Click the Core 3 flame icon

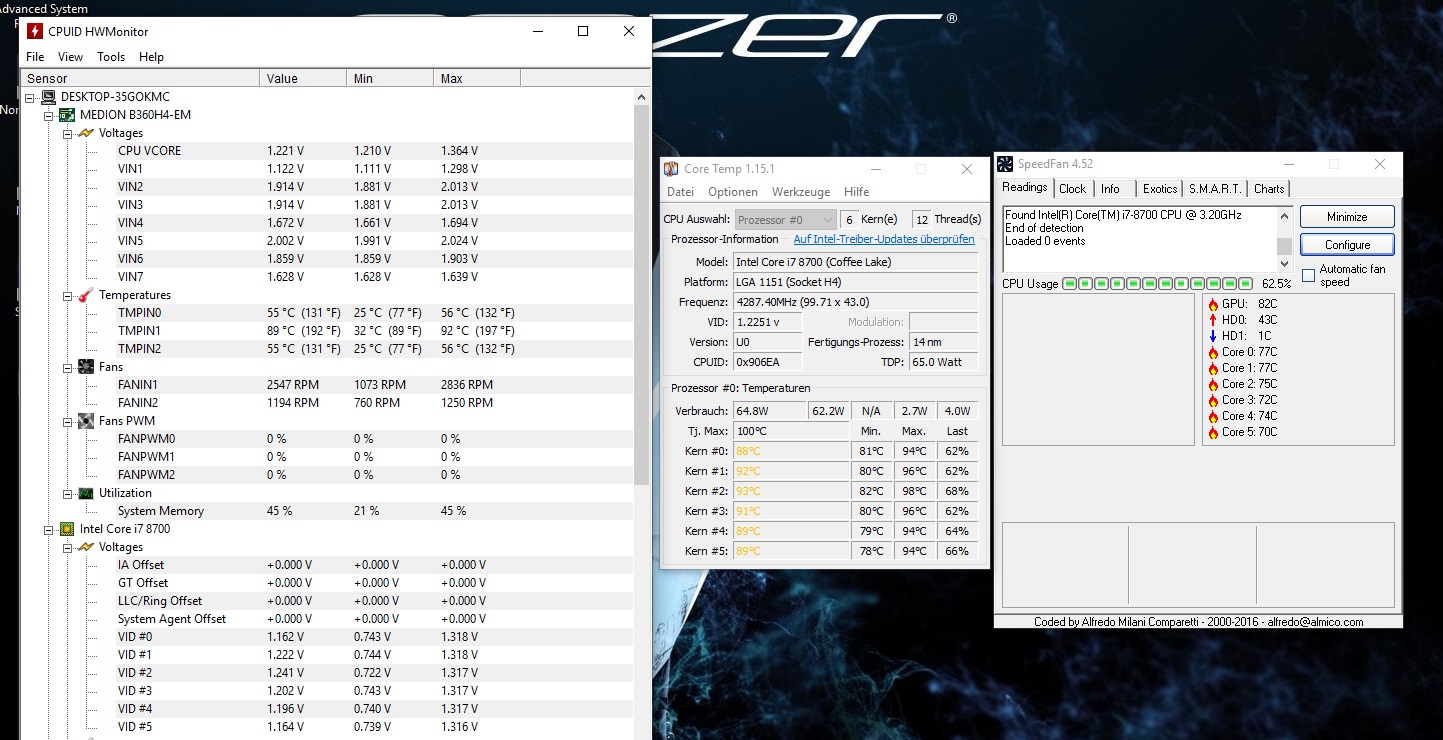[x=1213, y=400]
